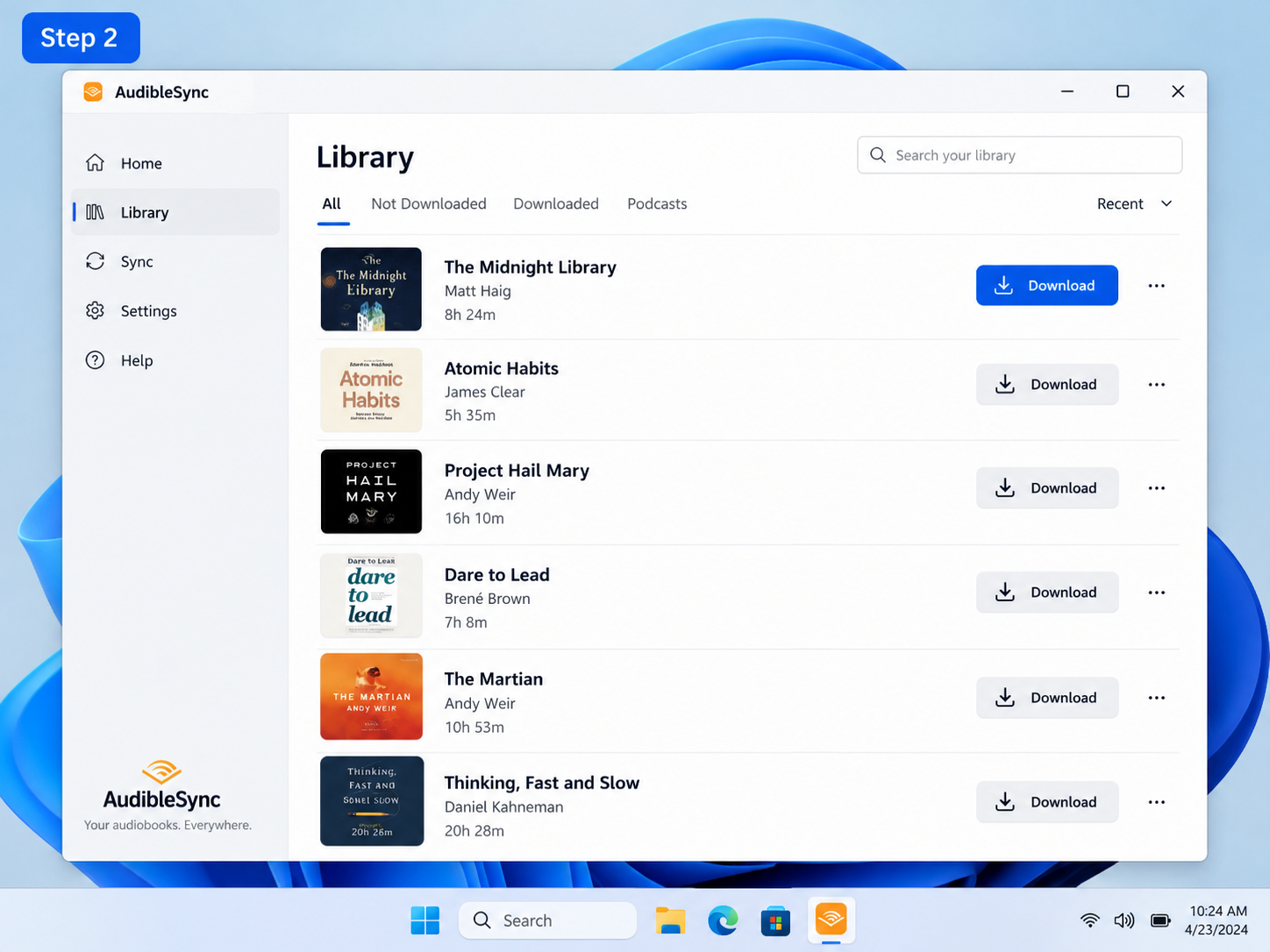Download Project Hail Mary

pos(1047,488)
